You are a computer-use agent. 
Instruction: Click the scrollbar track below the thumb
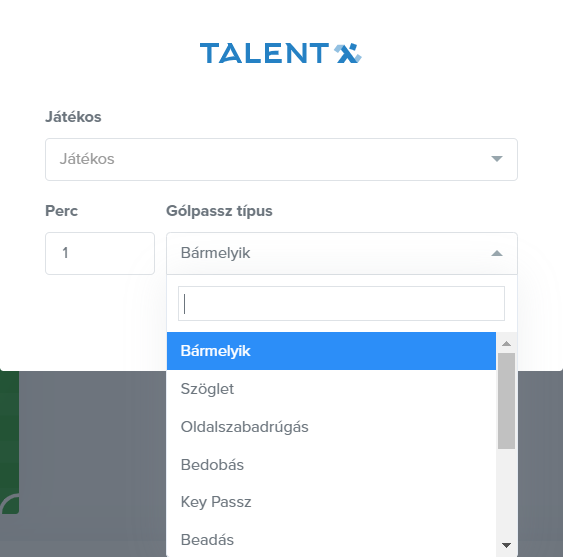tap(506, 492)
